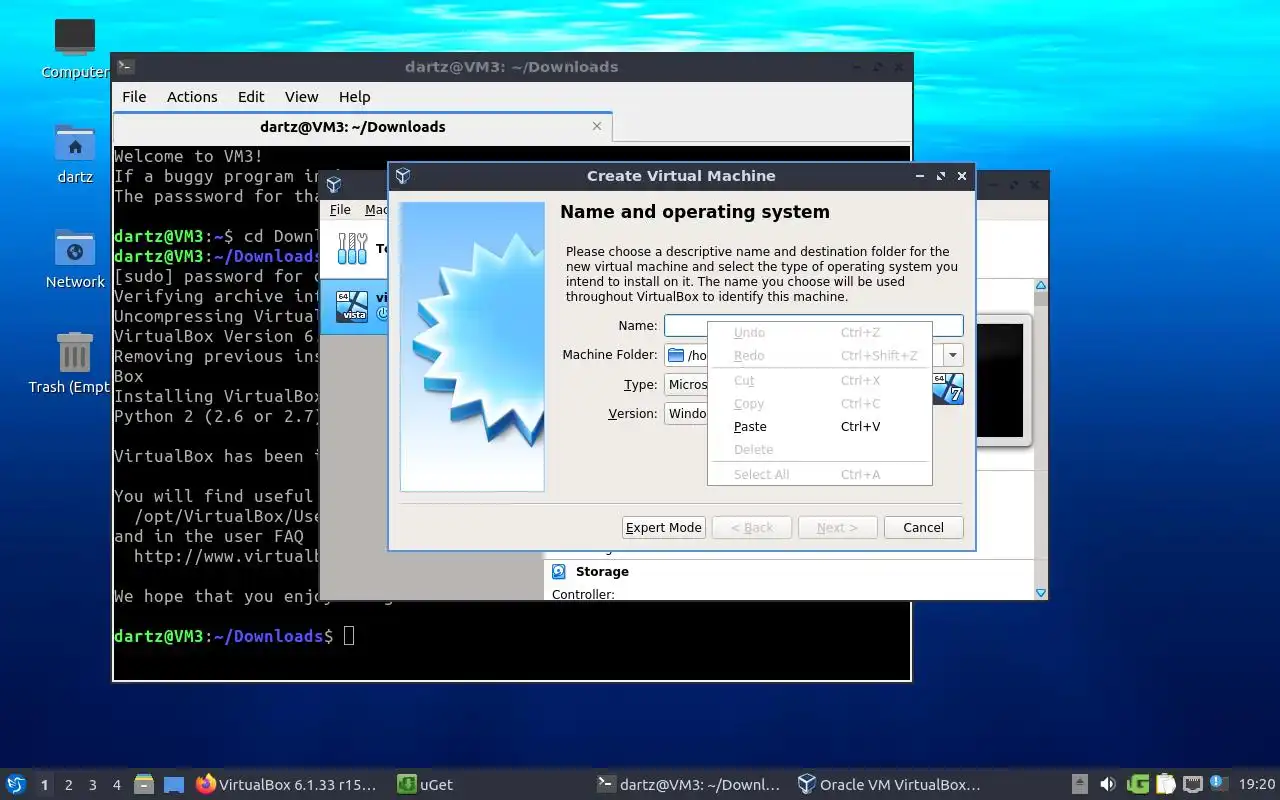Click the Windows 7 OS type icon
Screen dimensions: 1280x800
[x=948, y=389]
